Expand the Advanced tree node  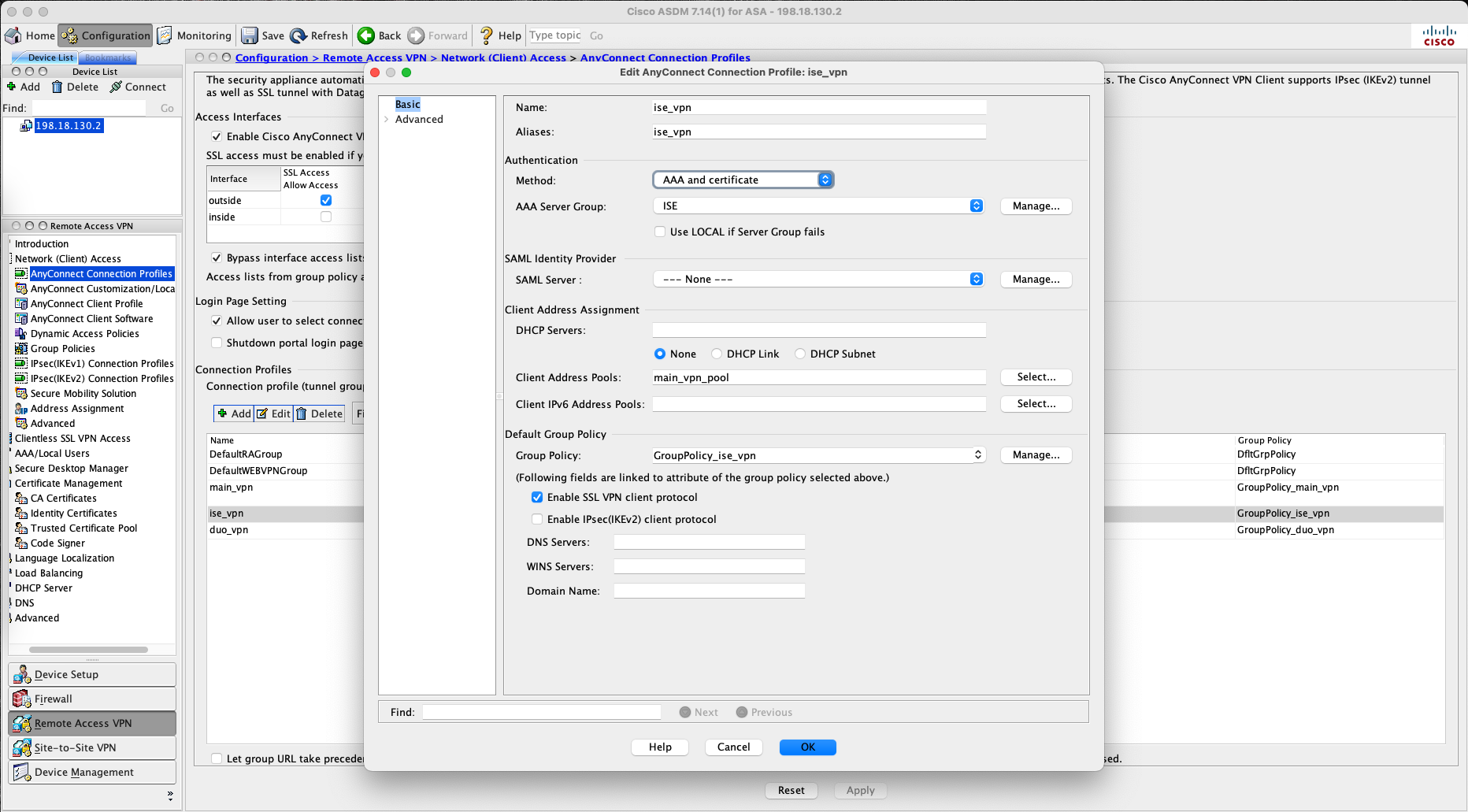(x=387, y=119)
